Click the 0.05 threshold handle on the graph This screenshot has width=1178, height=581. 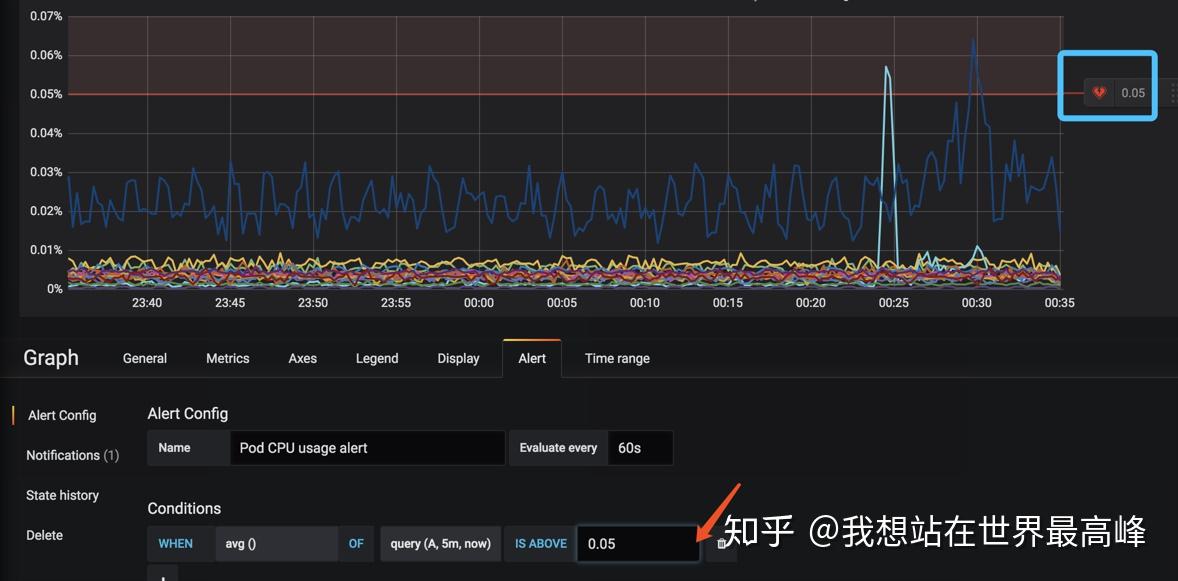pyautogui.click(x=1131, y=92)
